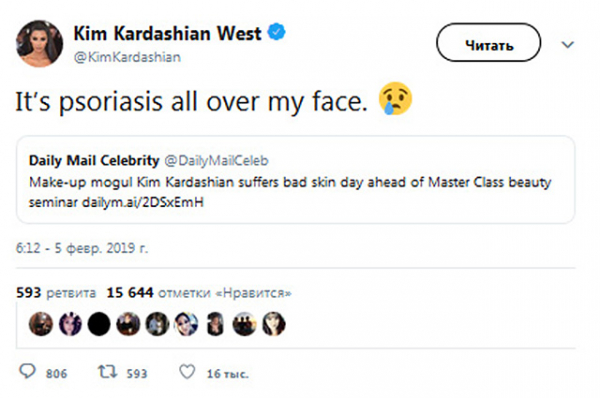Click the reply speech bubble icon
This screenshot has height=398, width=600.
pyautogui.click(x=28, y=371)
